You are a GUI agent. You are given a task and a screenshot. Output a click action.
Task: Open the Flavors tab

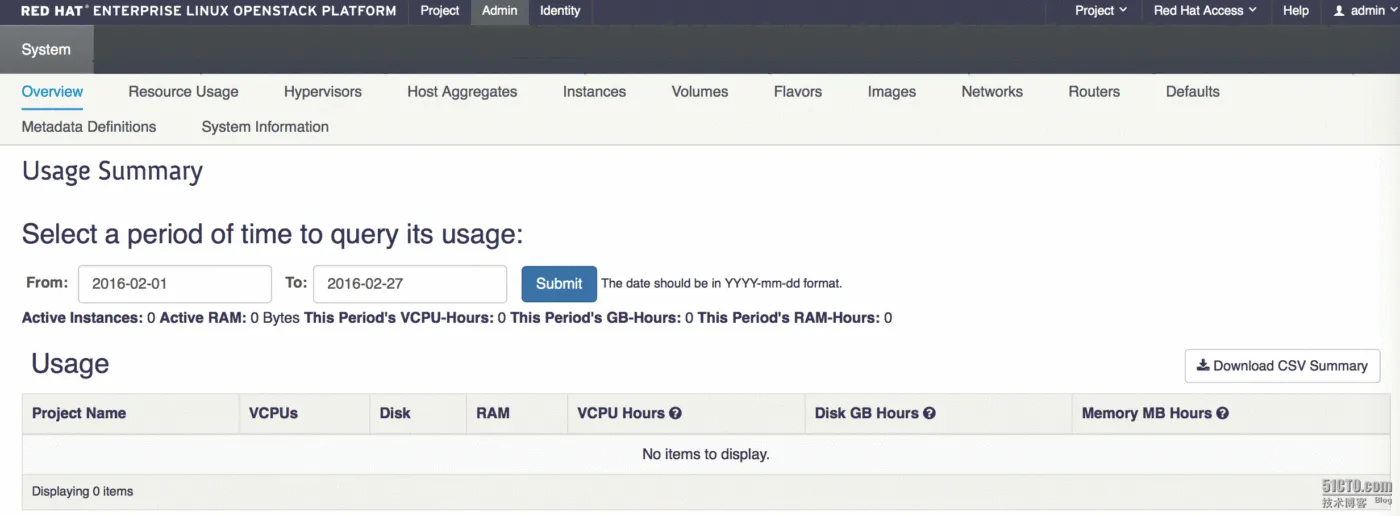click(798, 91)
